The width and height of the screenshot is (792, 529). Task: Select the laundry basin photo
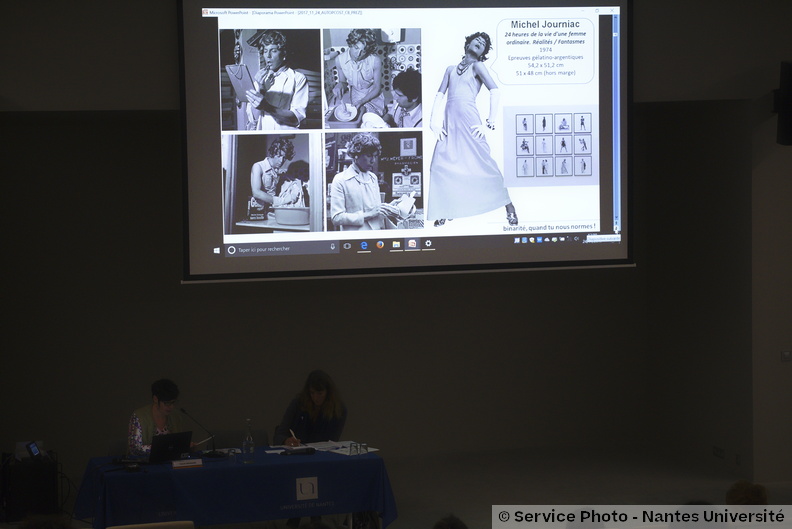pyautogui.click(x=273, y=183)
